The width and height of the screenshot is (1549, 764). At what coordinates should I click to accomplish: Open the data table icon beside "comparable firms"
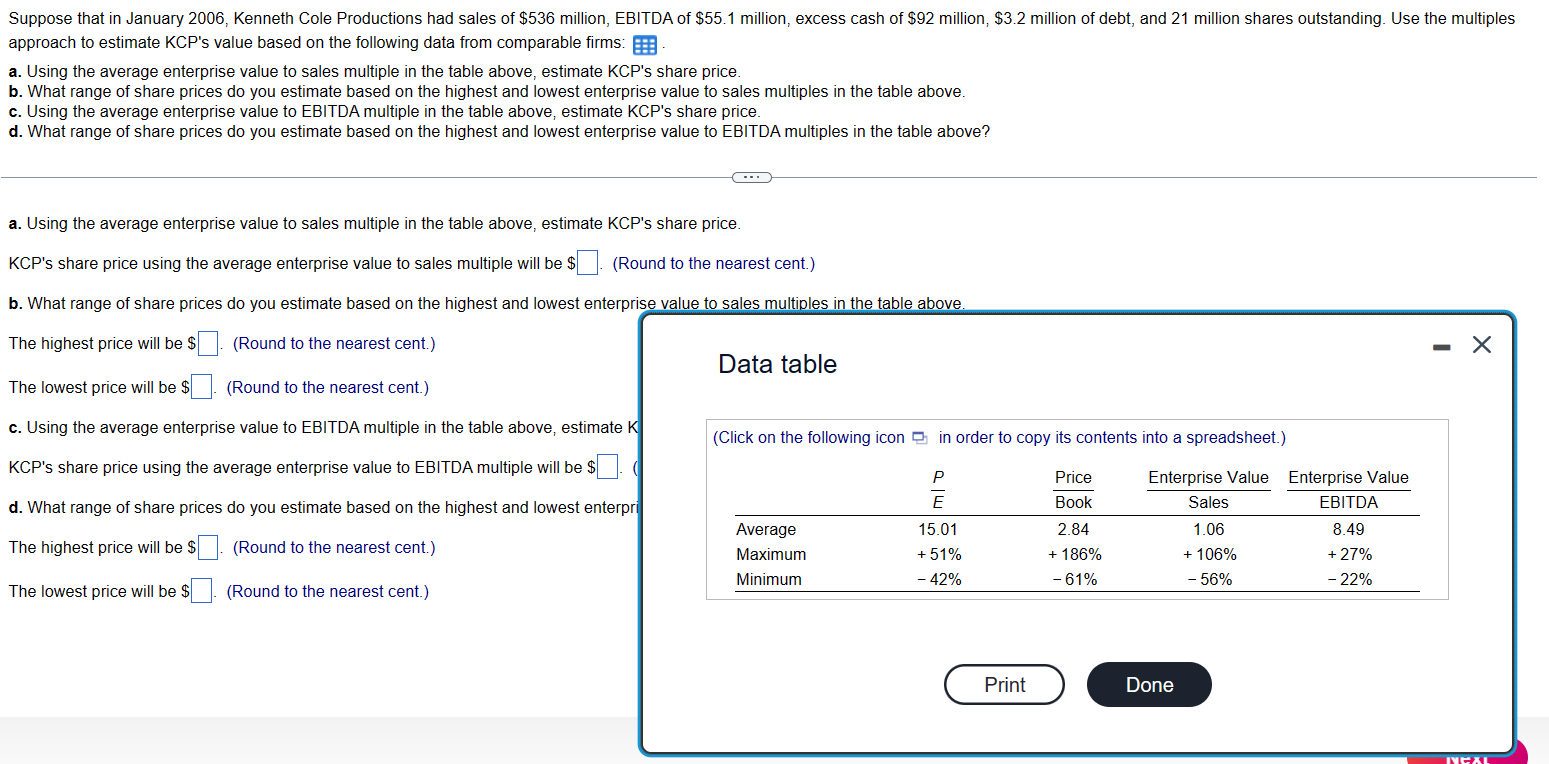coord(644,45)
